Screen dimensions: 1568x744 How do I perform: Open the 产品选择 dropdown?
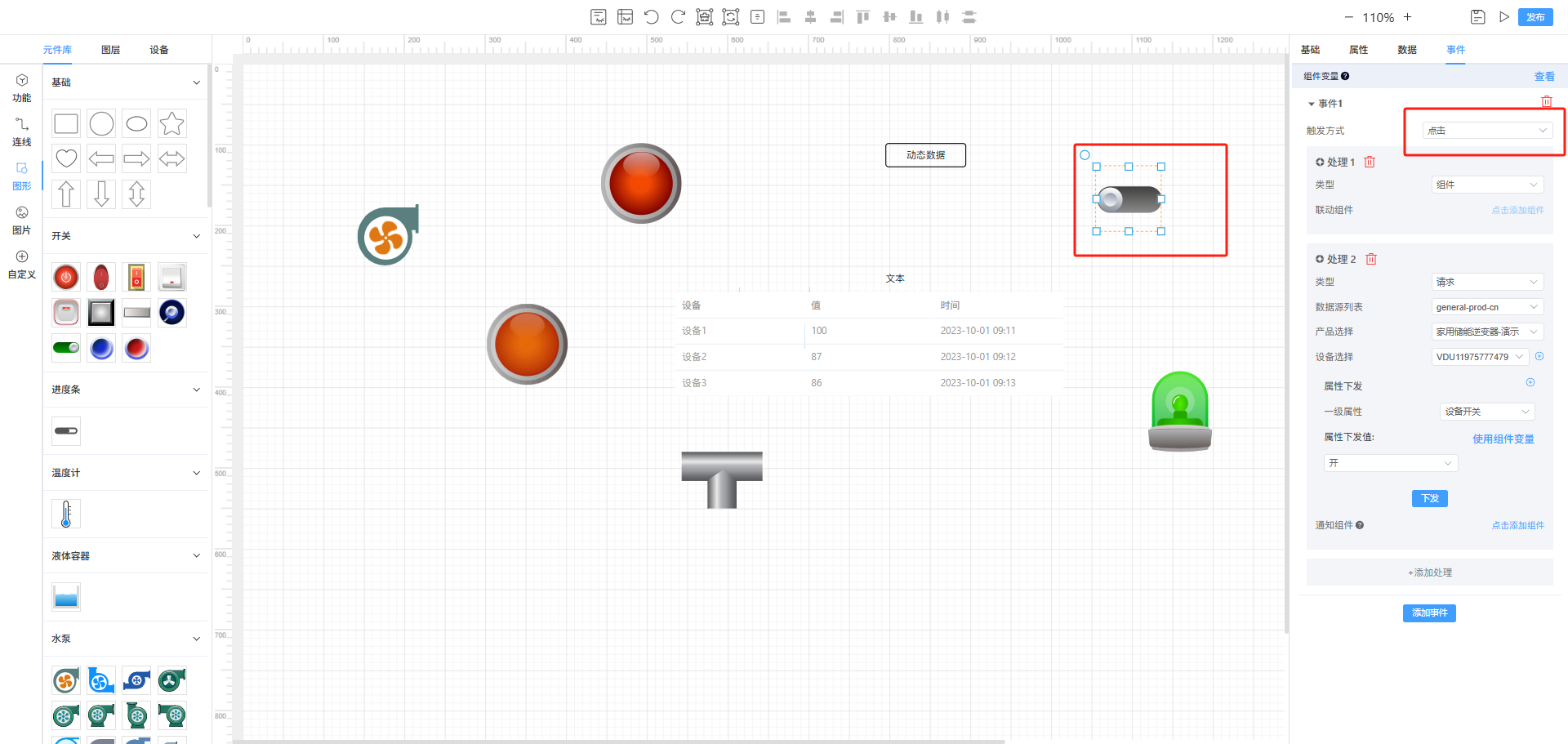[1486, 332]
